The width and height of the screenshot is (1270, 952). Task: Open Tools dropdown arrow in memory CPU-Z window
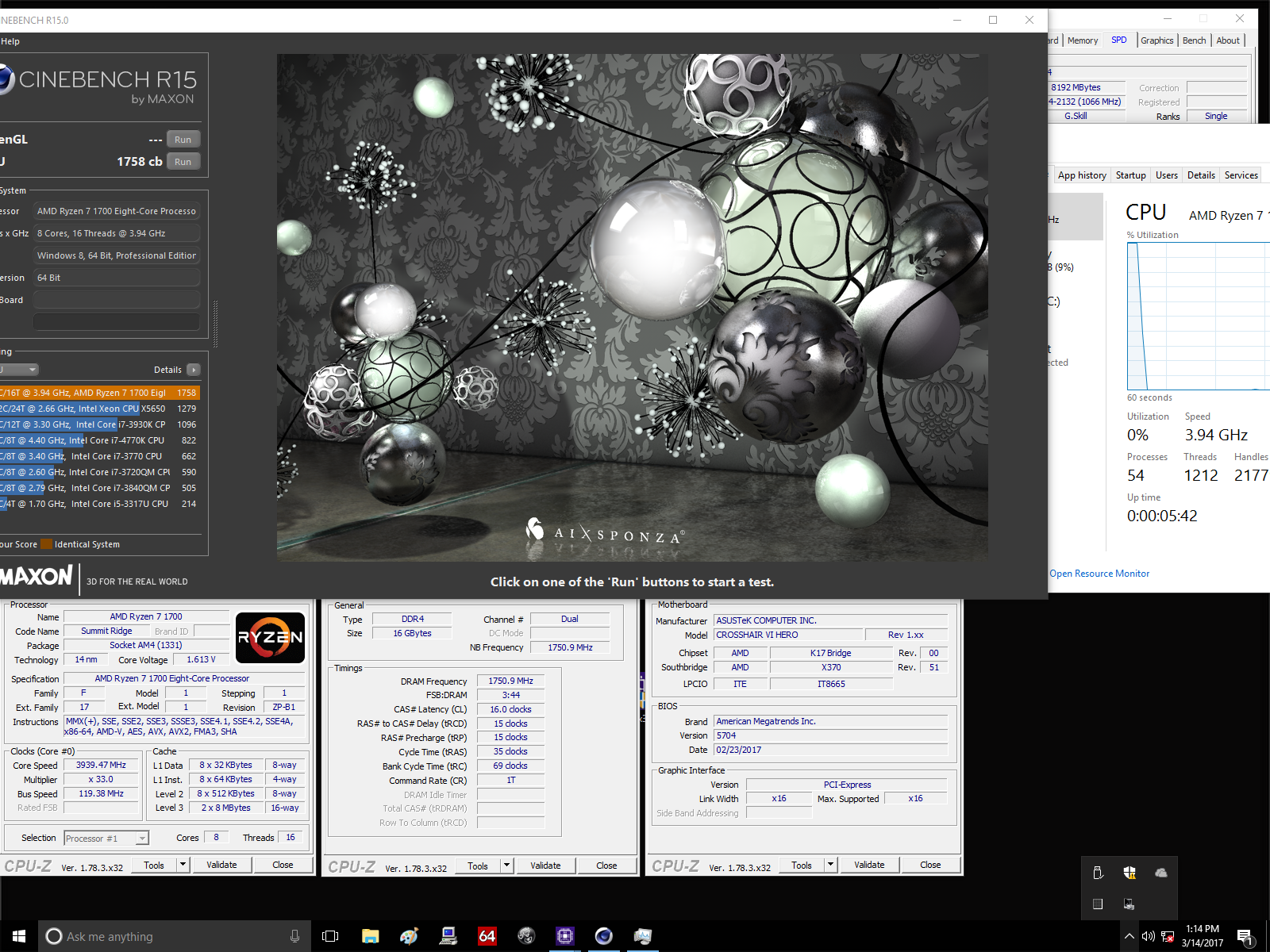506,866
